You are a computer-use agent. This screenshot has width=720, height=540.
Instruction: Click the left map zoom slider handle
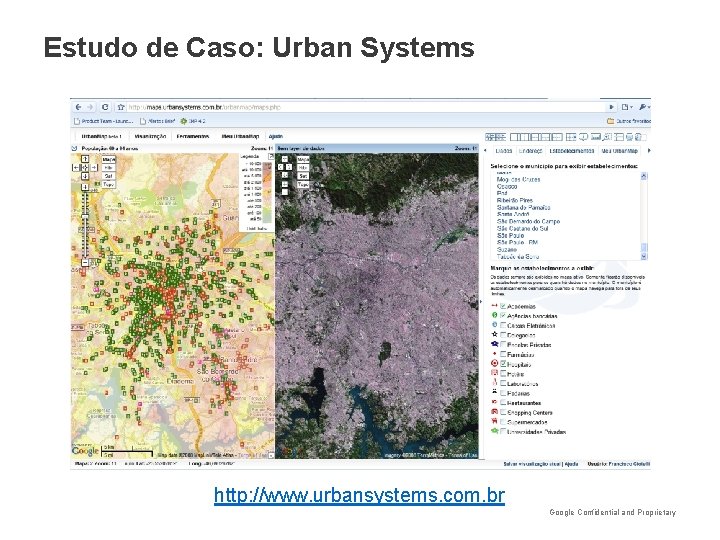coord(85,216)
